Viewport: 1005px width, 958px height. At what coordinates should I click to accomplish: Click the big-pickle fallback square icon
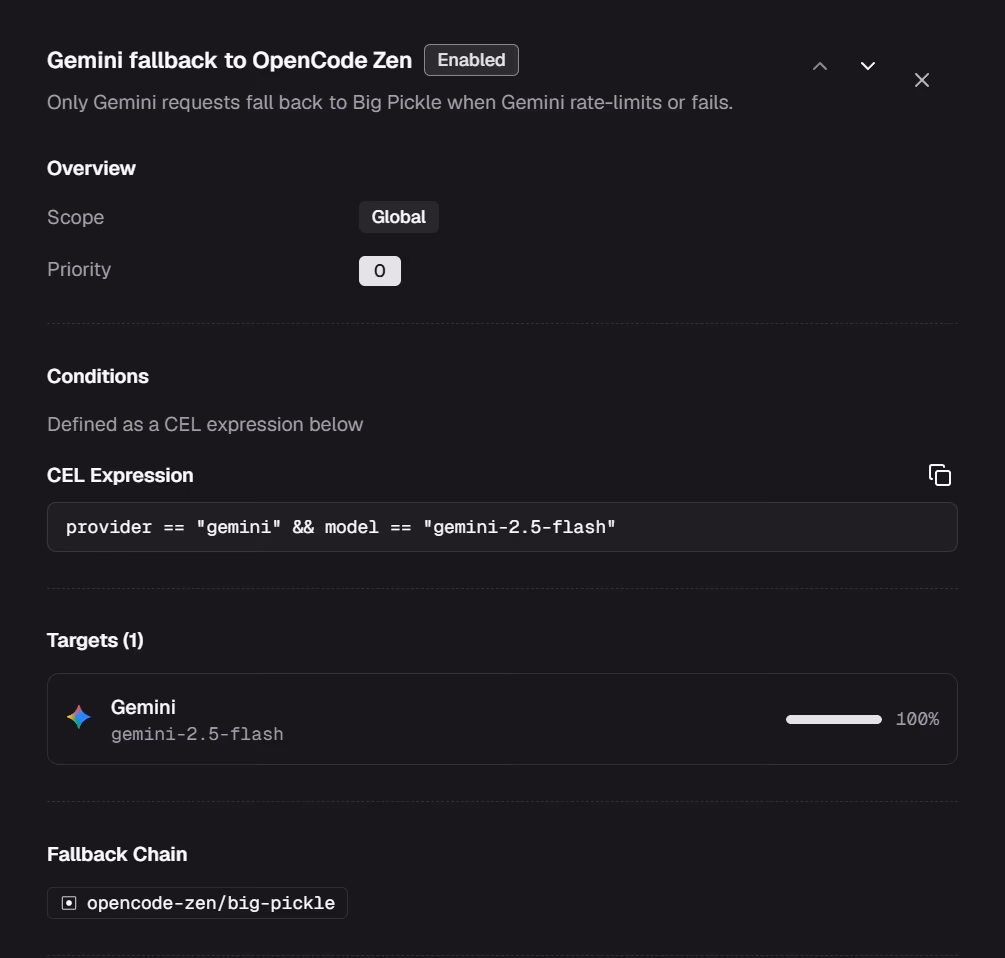click(x=69, y=903)
